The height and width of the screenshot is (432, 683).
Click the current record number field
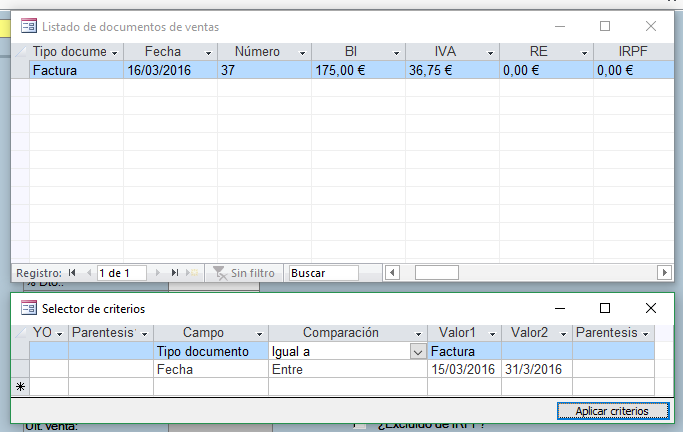(121, 272)
